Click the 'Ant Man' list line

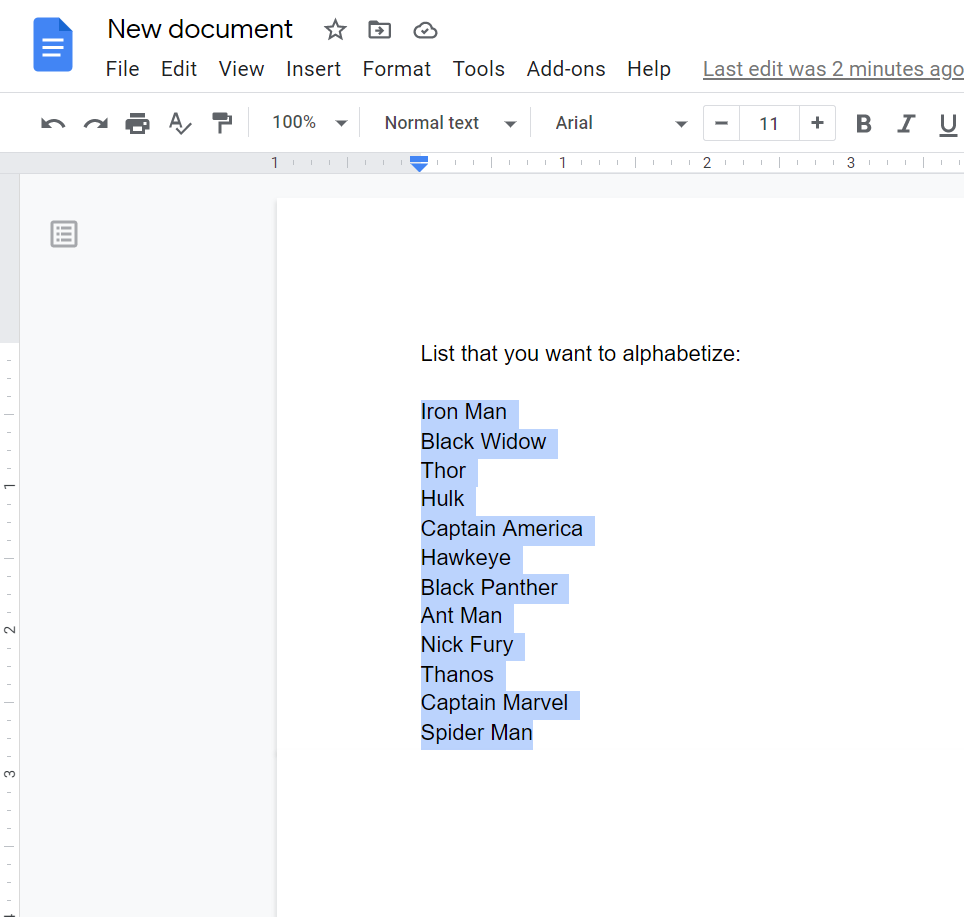pyautogui.click(x=461, y=616)
